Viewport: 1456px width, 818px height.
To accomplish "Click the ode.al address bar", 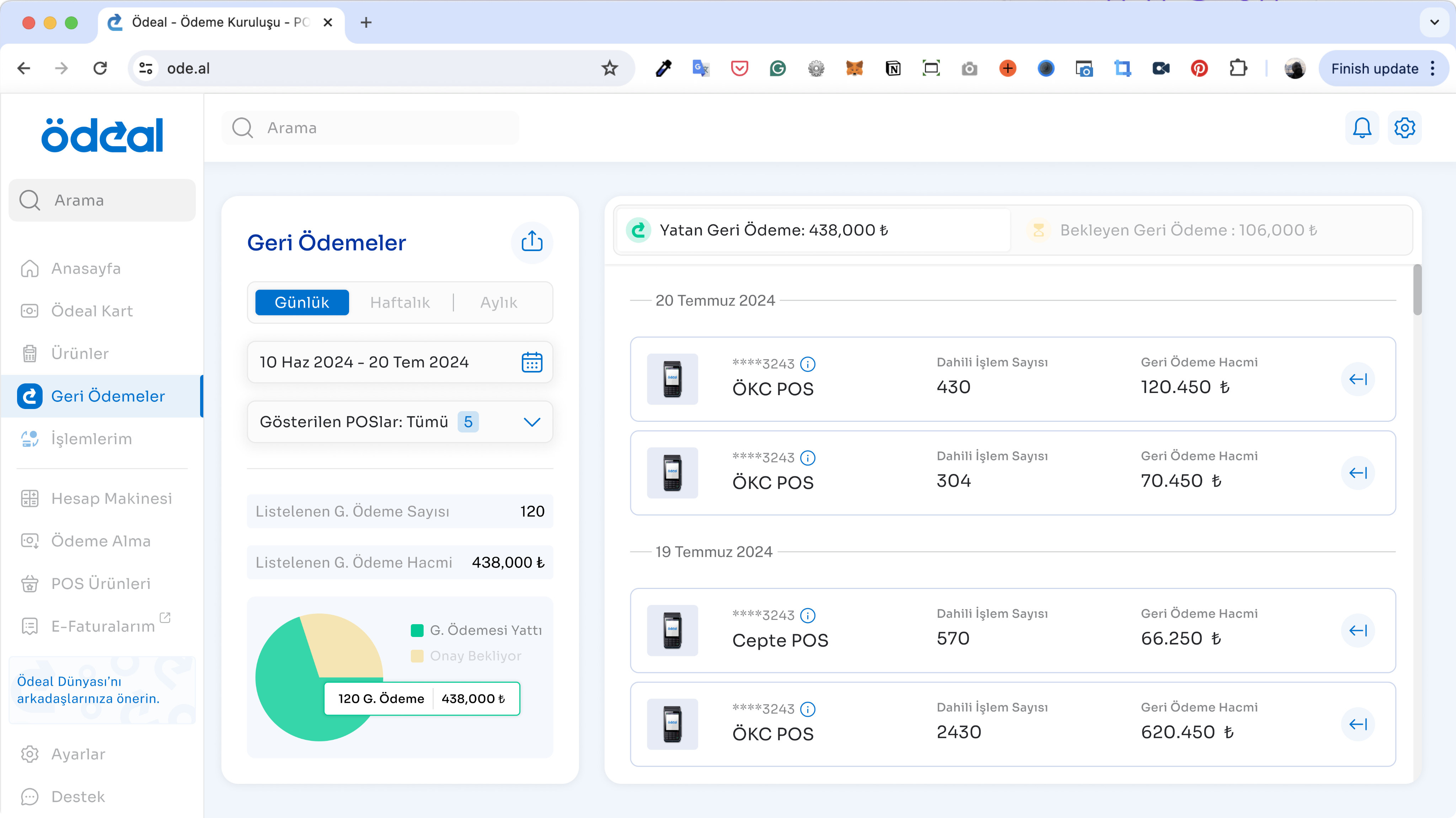I will [x=381, y=68].
